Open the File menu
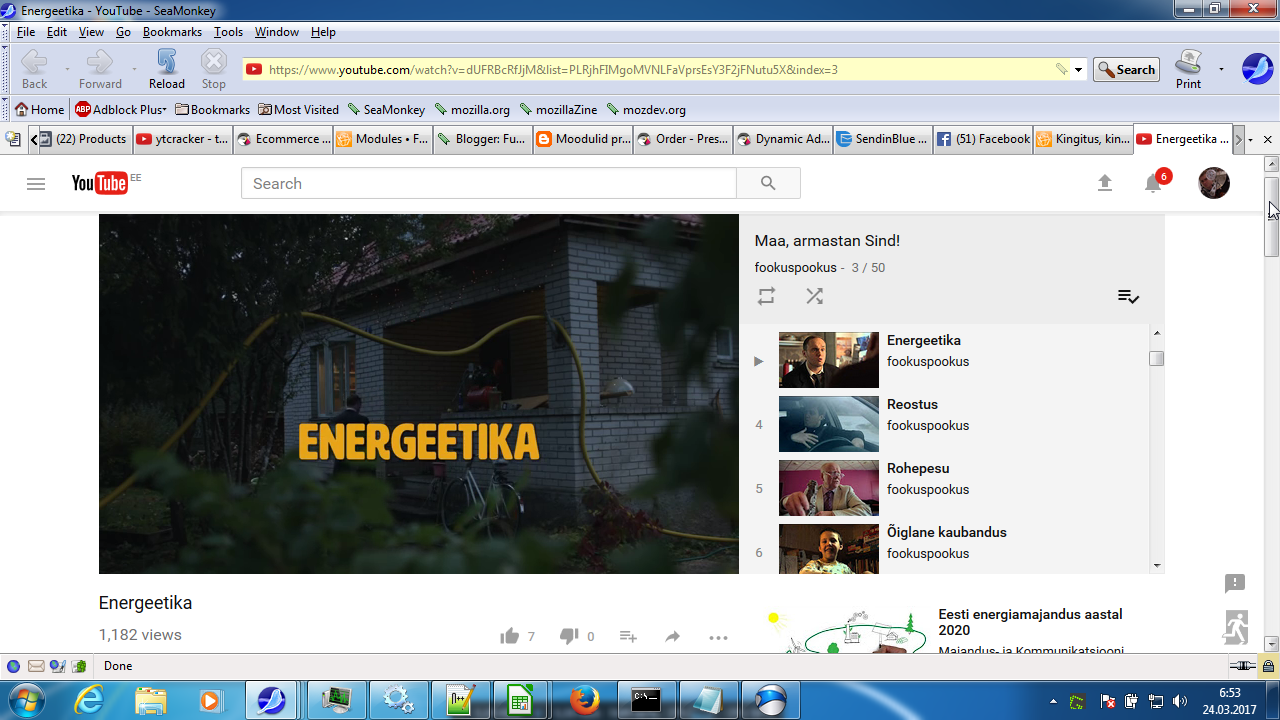Screen dimensions: 1280x720 point(25,32)
